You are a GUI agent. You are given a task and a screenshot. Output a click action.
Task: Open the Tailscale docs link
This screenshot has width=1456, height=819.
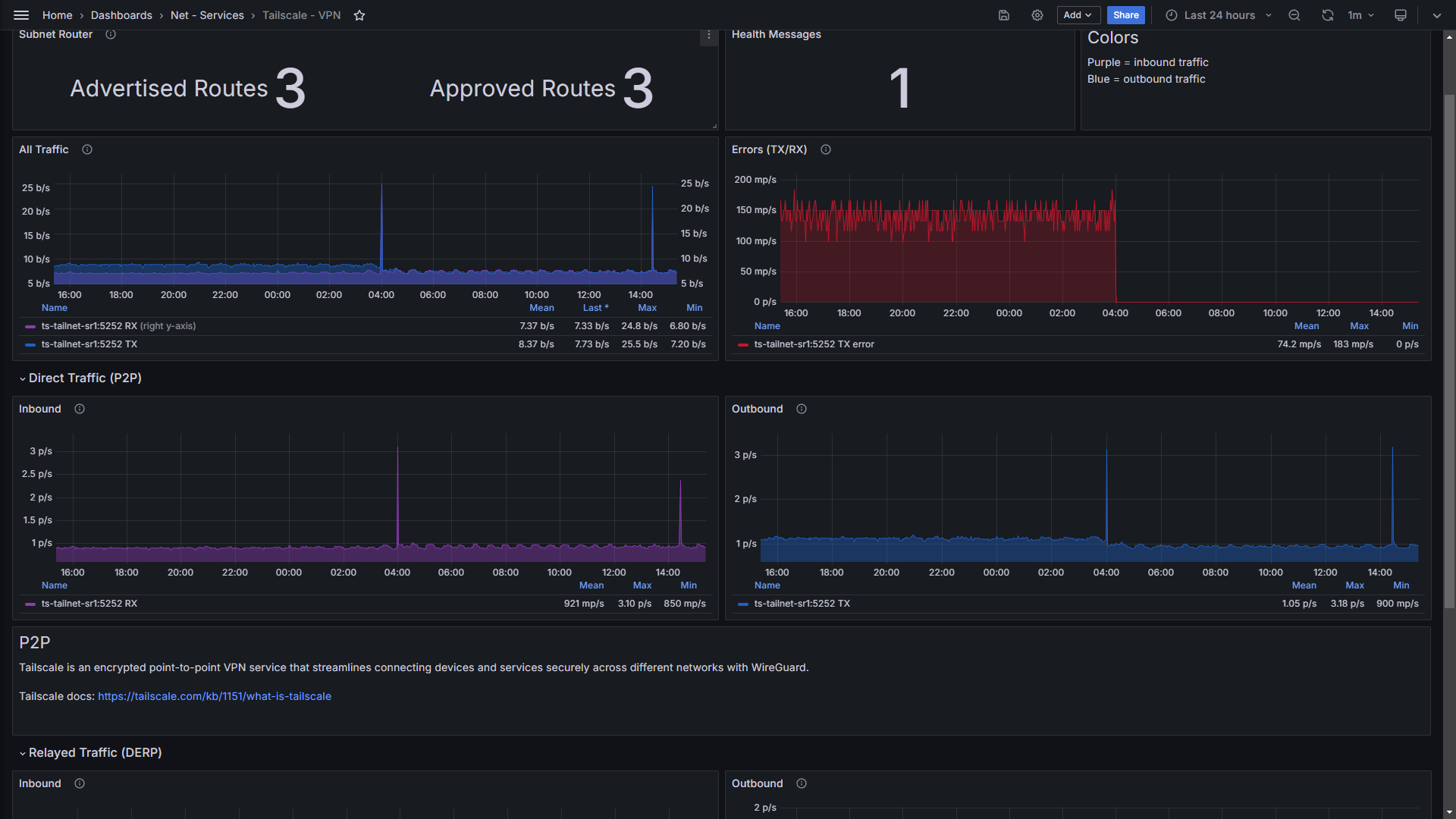tap(215, 696)
